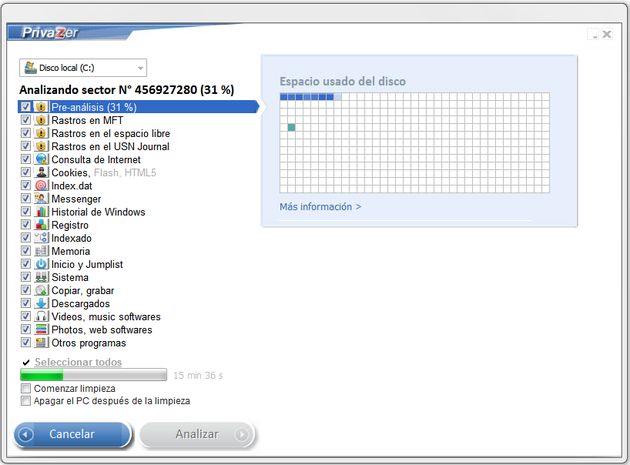Screen dimensions: 630x465
Task: Click the back arrow icon on the Cancelar button
Action: tap(26, 434)
